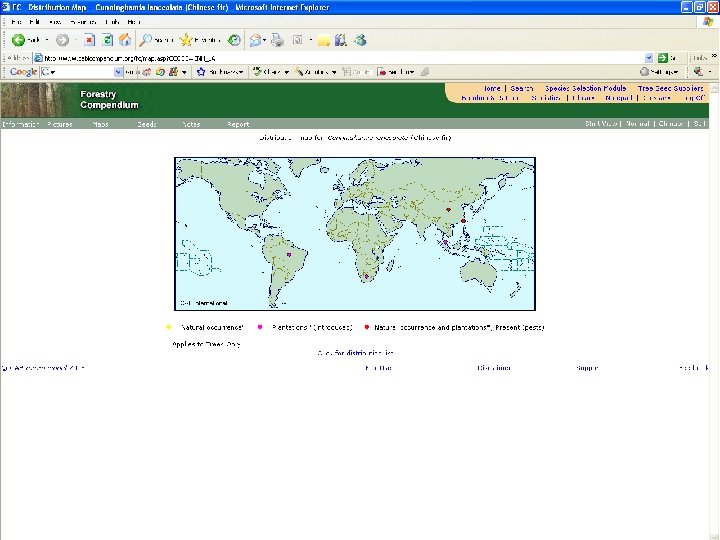Click the Research books toolbar icon
This screenshot has height=540, width=720.
[341, 40]
